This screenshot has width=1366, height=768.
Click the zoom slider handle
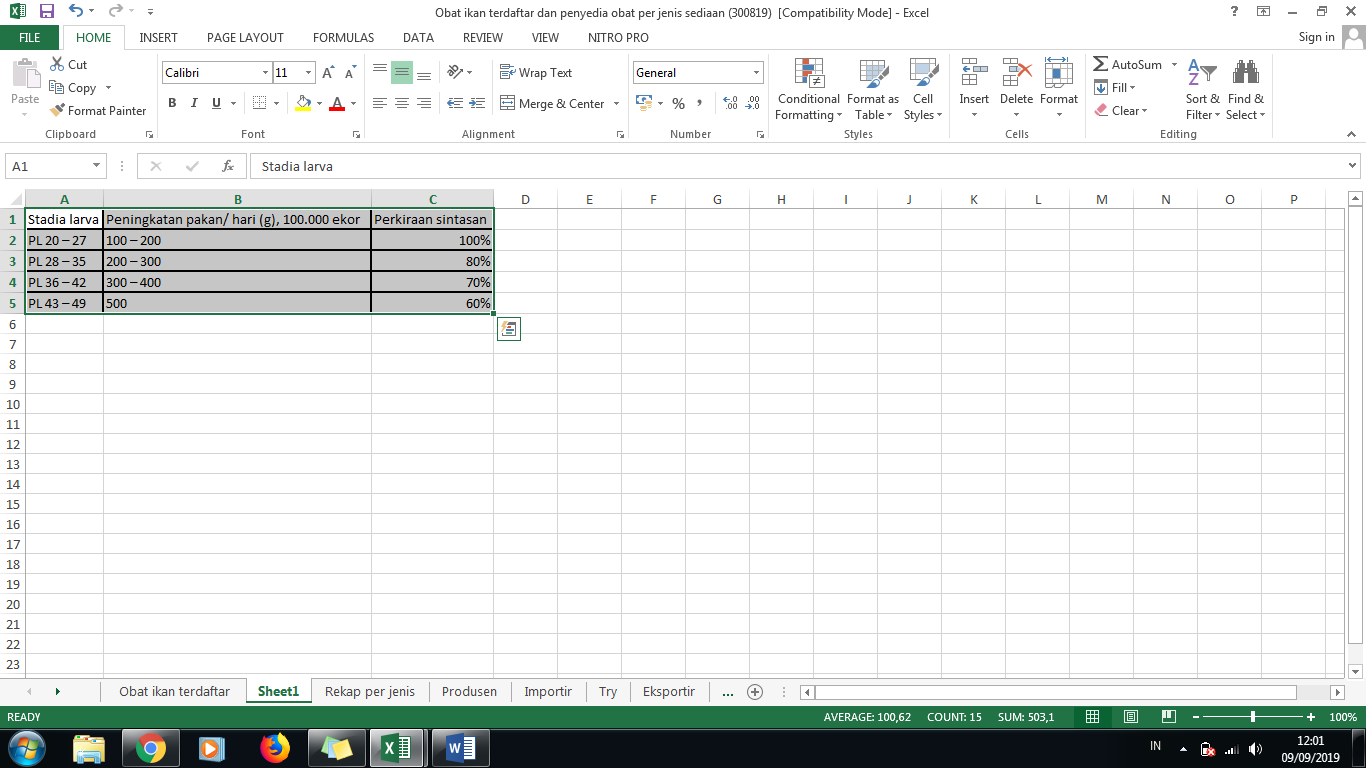click(x=1253, y=717)
